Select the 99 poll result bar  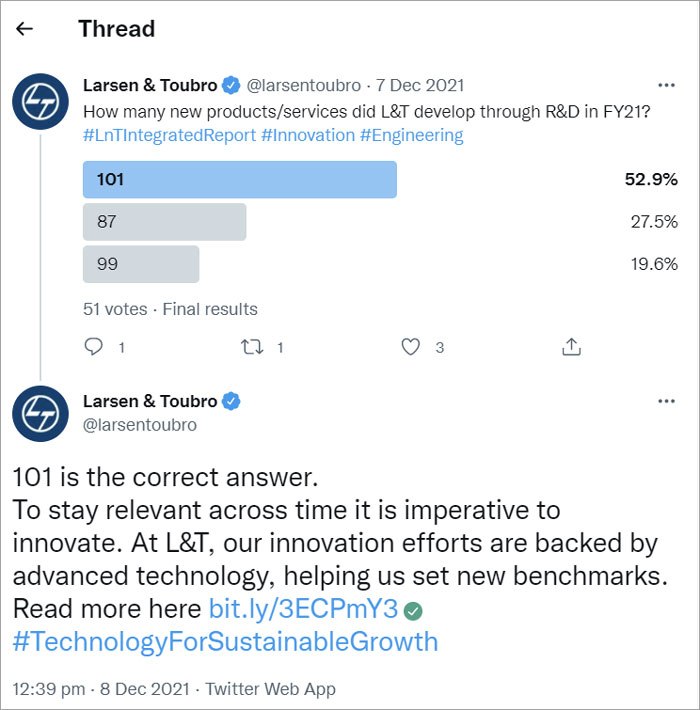coord(141,264)
